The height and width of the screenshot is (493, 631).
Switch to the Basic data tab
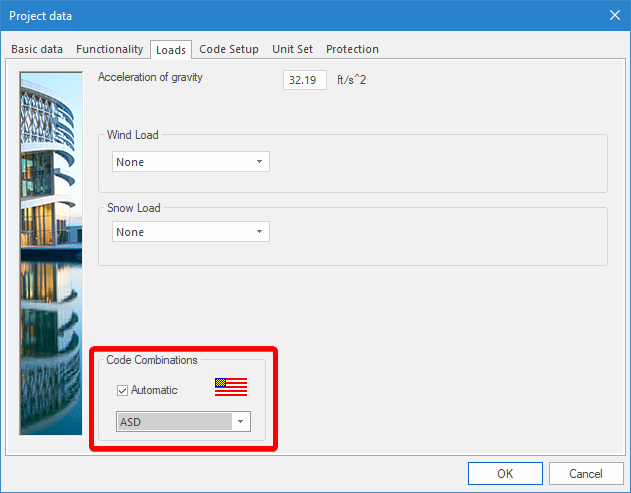click(37, 49)
